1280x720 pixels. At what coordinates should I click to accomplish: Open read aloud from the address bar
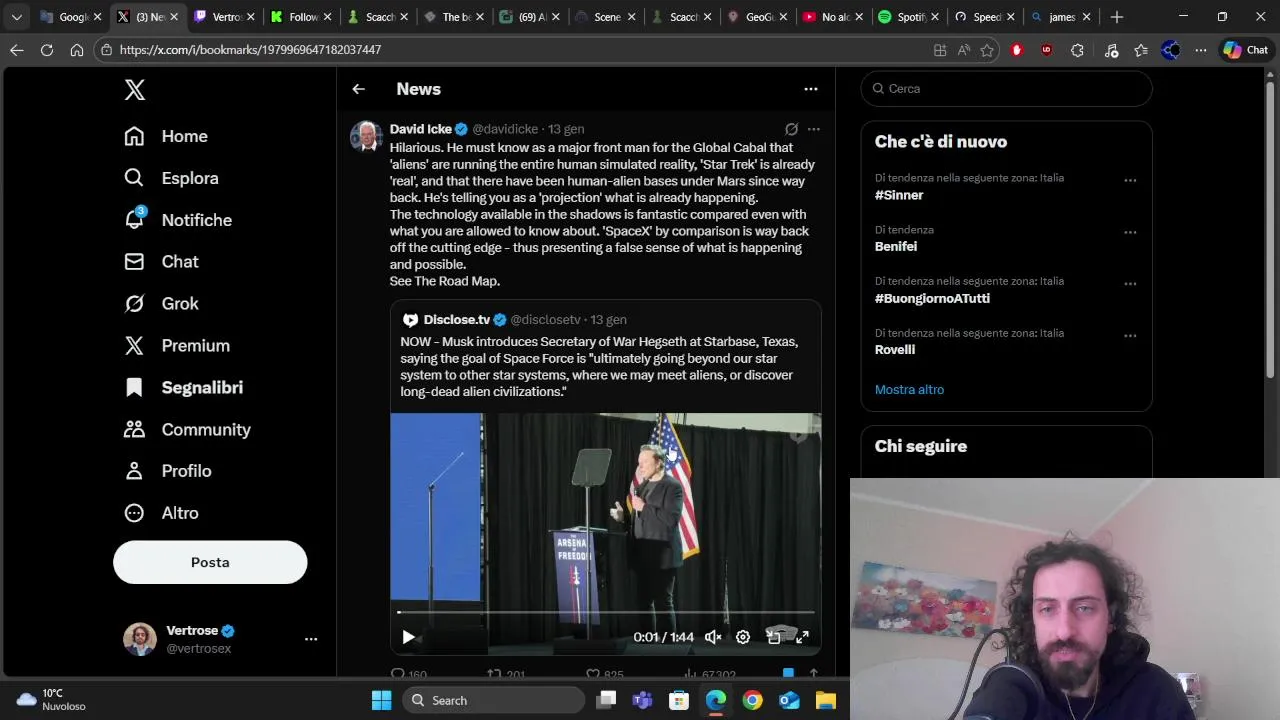pyautogui.click(x=963, y=50)
